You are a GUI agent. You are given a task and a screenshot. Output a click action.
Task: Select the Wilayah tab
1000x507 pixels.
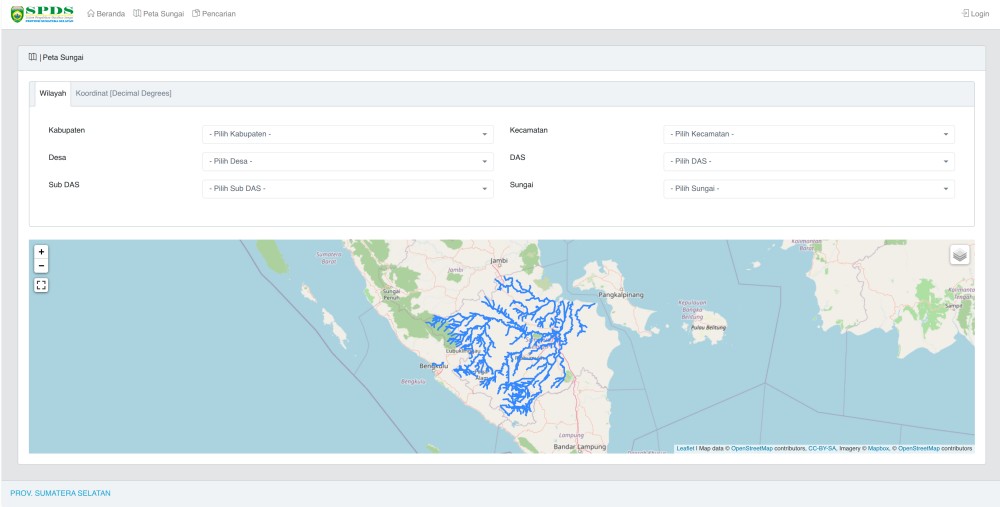pyautogui.click(x=53, y=93)
